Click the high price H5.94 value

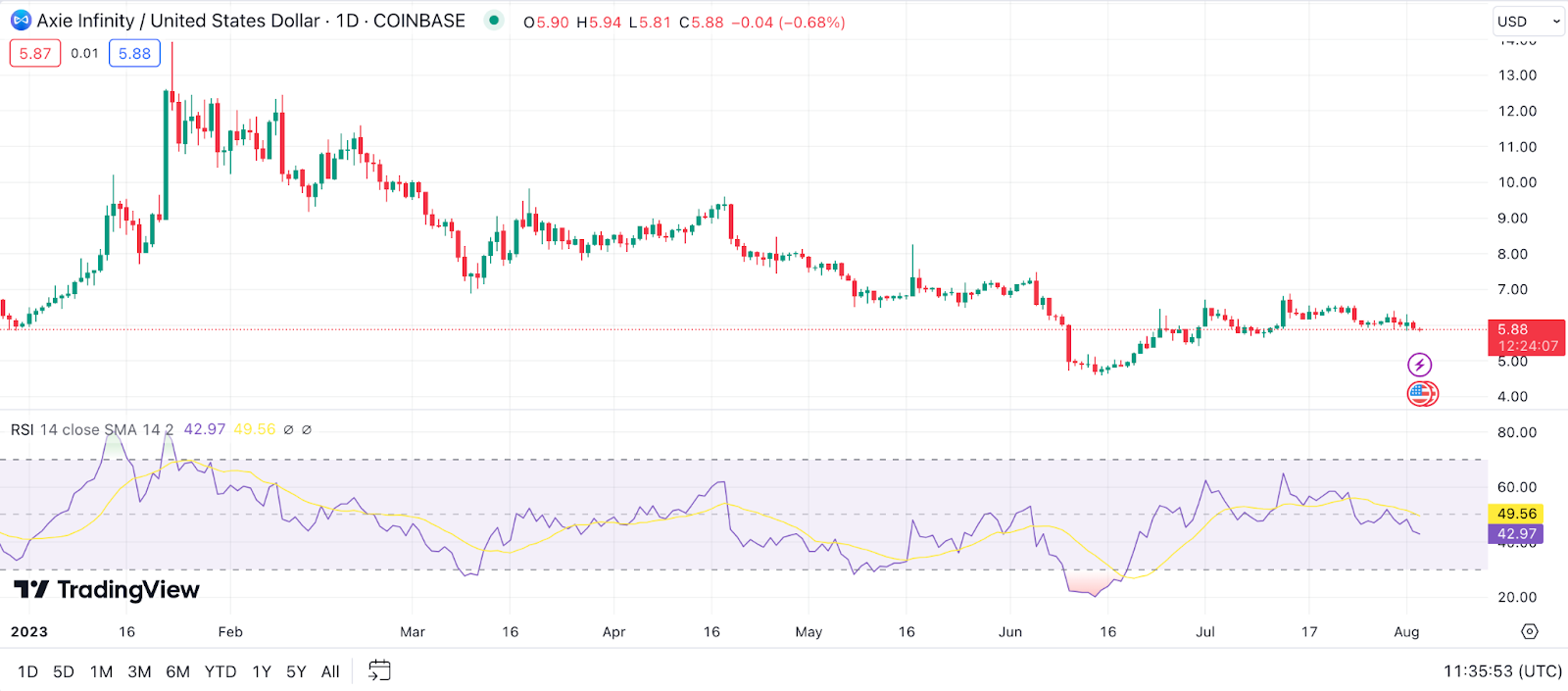click(599, 22)
